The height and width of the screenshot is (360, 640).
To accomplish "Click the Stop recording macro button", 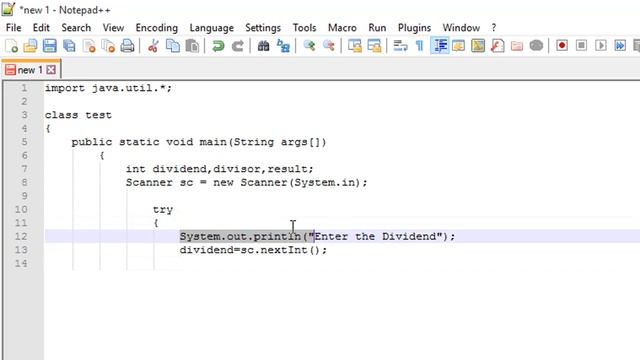I will click(582, 45).
